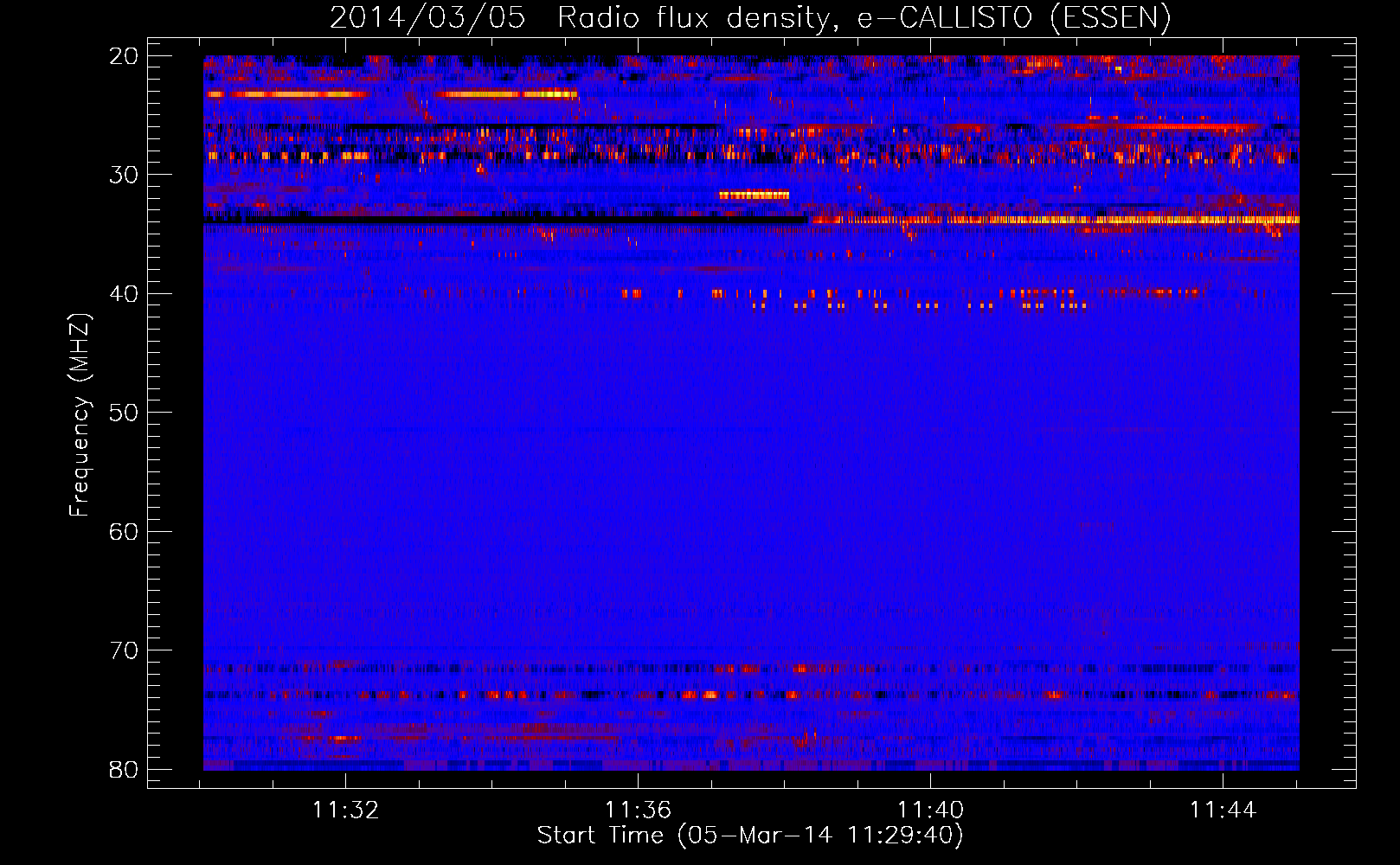Click the 11:32 time tick label
The height and width of the screenshot is (865, 1400).
pos(345,811)
